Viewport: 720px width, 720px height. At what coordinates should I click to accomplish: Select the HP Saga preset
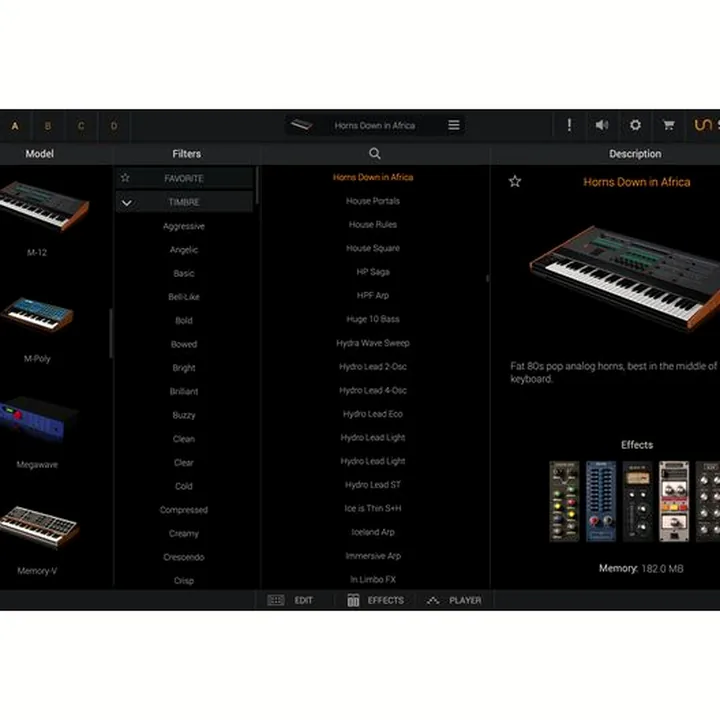[x=373, y=272]
